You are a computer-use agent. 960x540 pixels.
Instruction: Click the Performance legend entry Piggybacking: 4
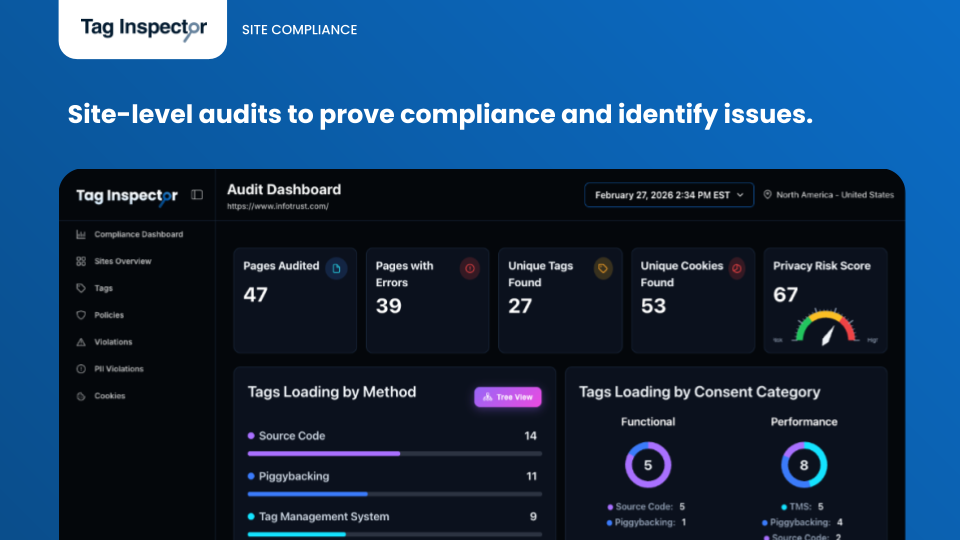click(802, 523)
